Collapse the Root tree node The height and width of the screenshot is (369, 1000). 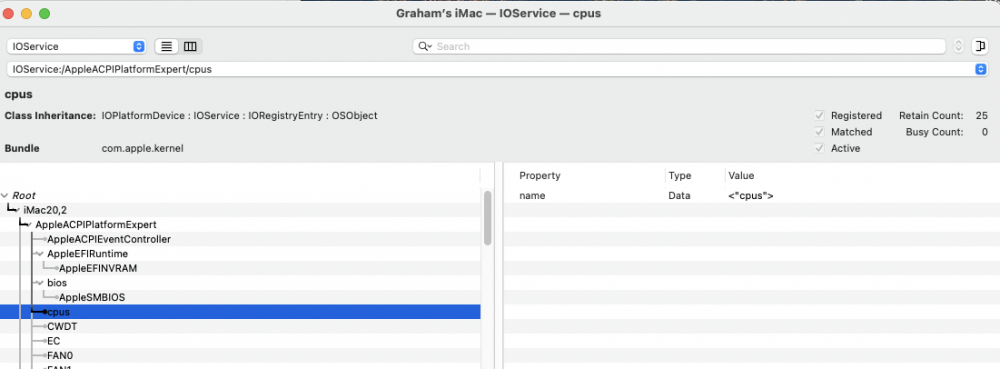(5, 196)
